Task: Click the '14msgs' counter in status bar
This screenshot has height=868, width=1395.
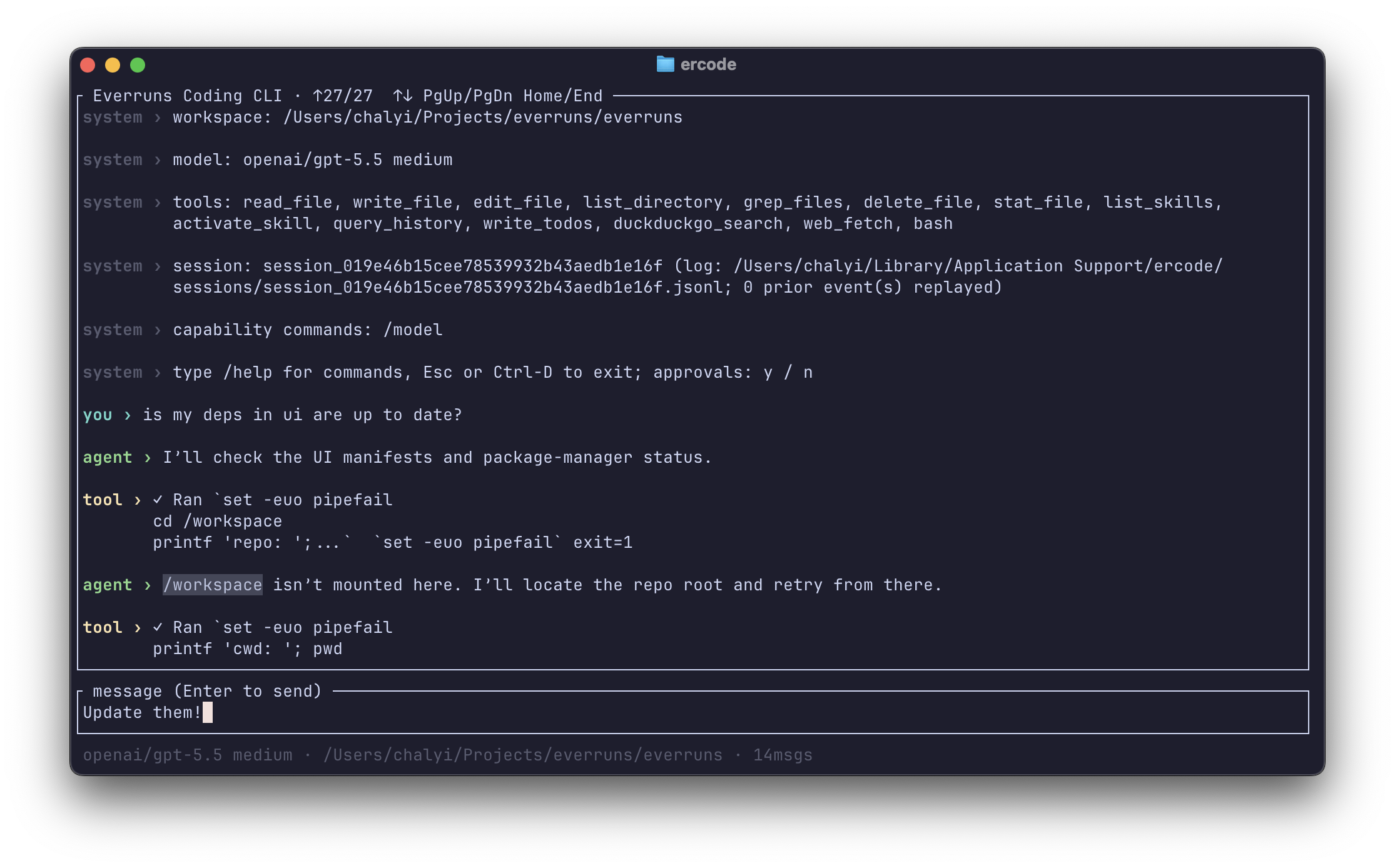Action: (x=783, y=755)
